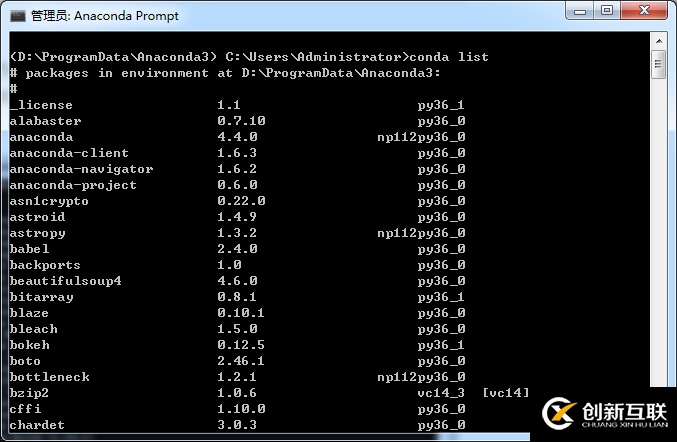Click version '0.22.0' of asn1crypto
Viewport: 677px width, 442px height.
pos(241,201)
